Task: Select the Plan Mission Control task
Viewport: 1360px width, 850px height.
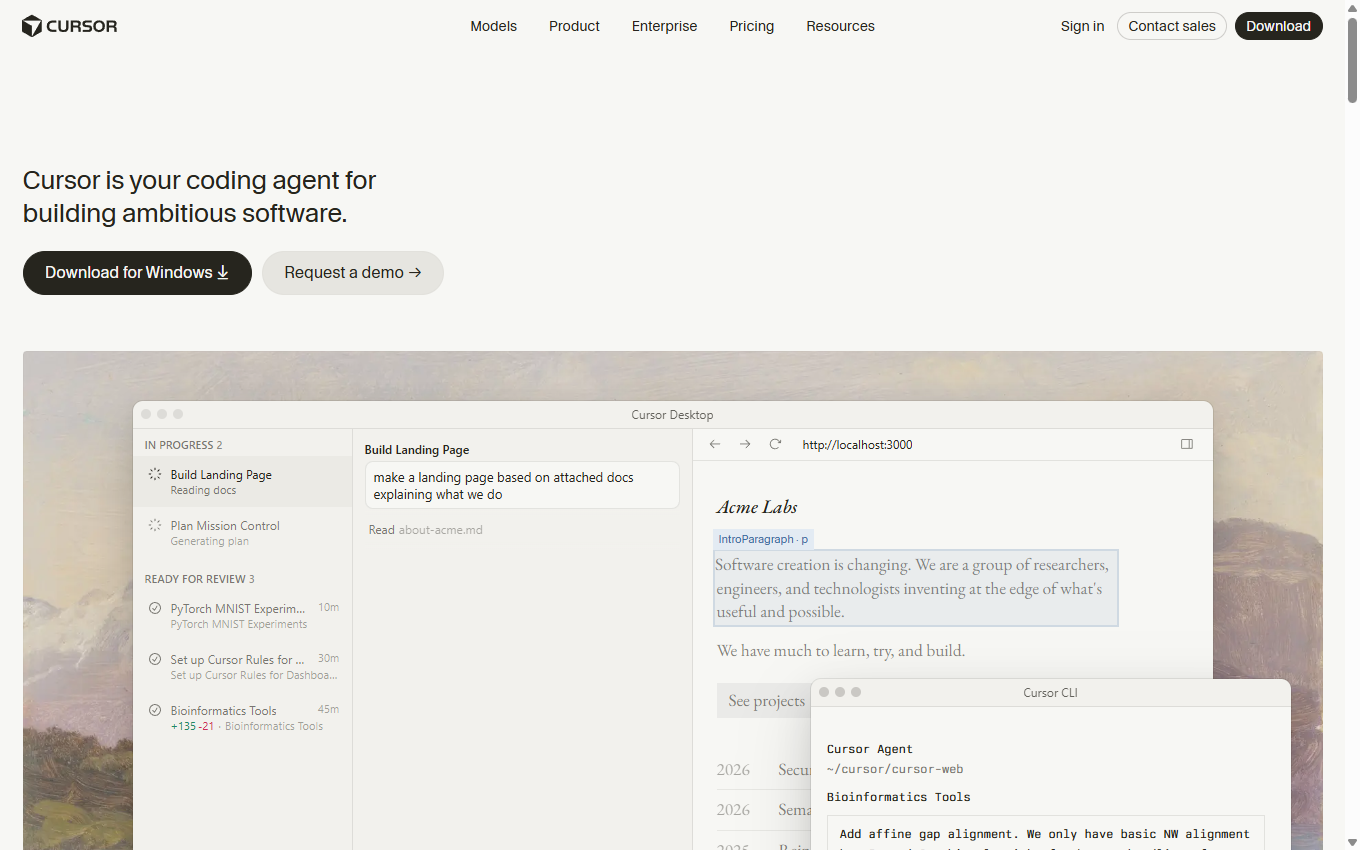Action: tap(243, 533)
